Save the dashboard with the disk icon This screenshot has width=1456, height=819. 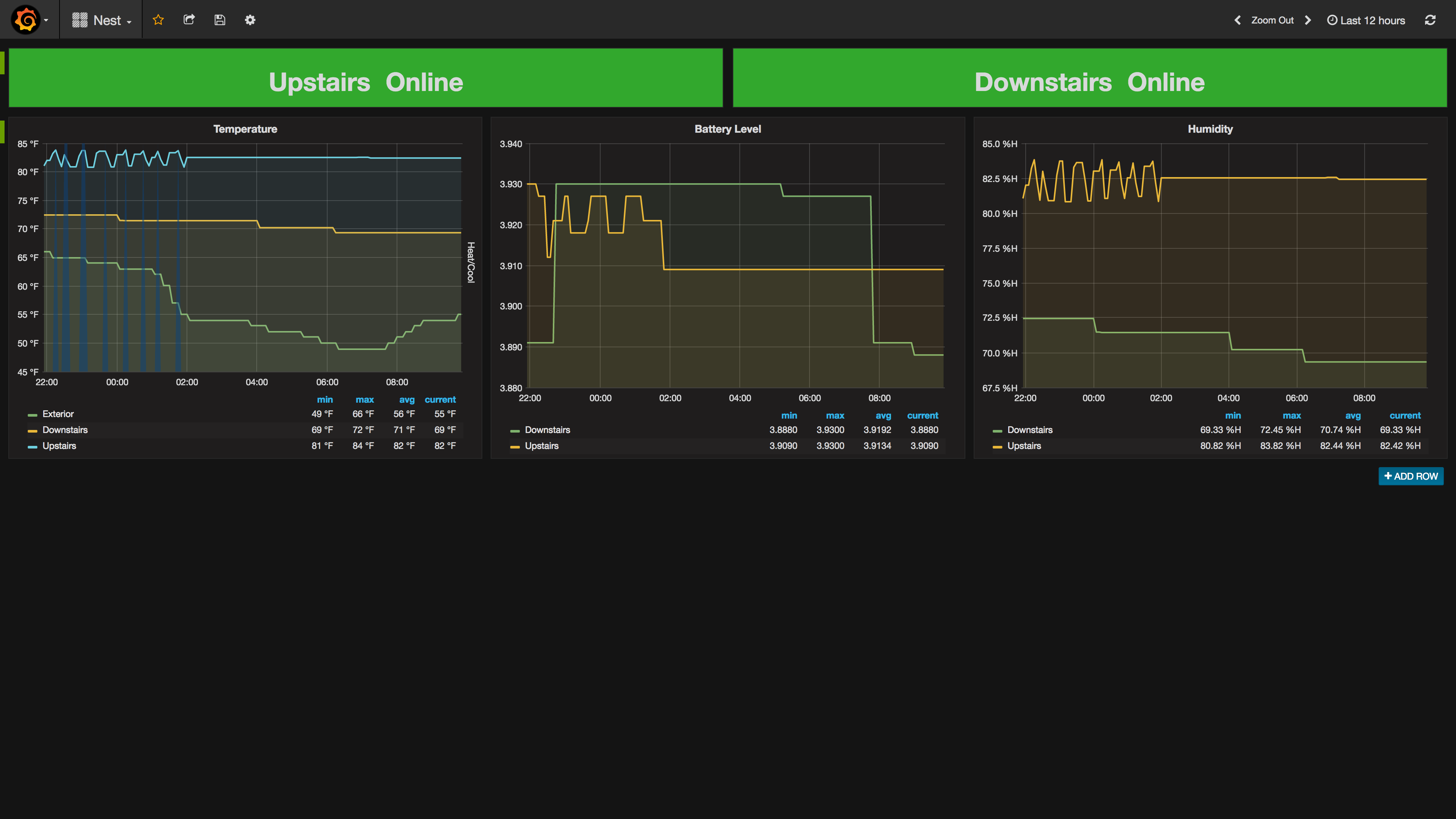coord(220,20)
